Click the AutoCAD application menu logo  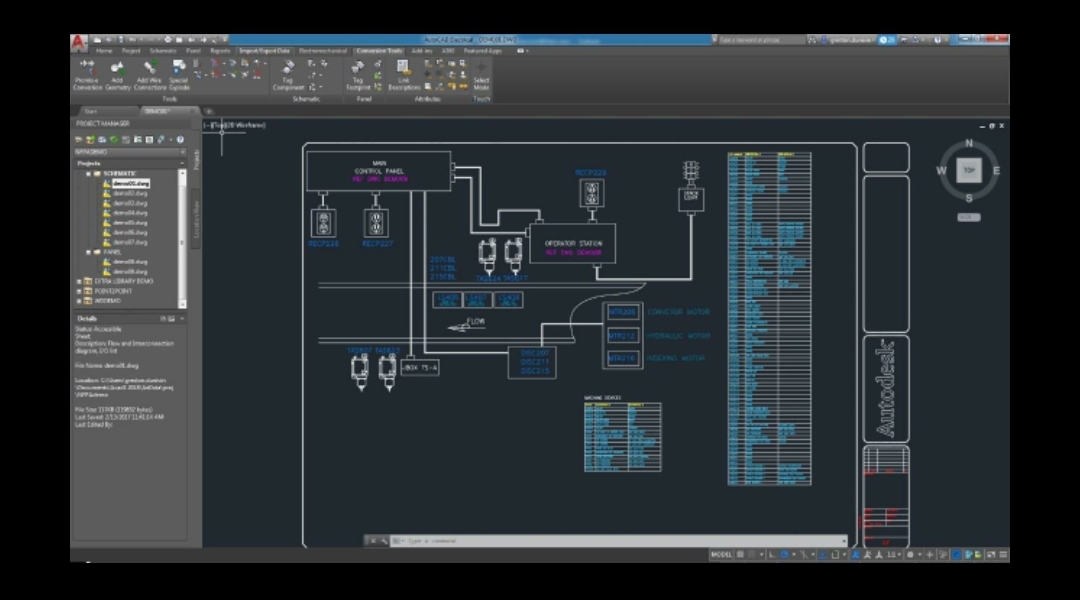pyautogui.click(x=78, y=42)
